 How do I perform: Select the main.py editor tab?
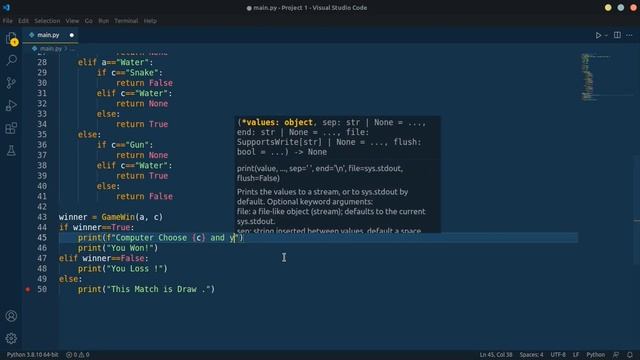[x=51, y=35]
